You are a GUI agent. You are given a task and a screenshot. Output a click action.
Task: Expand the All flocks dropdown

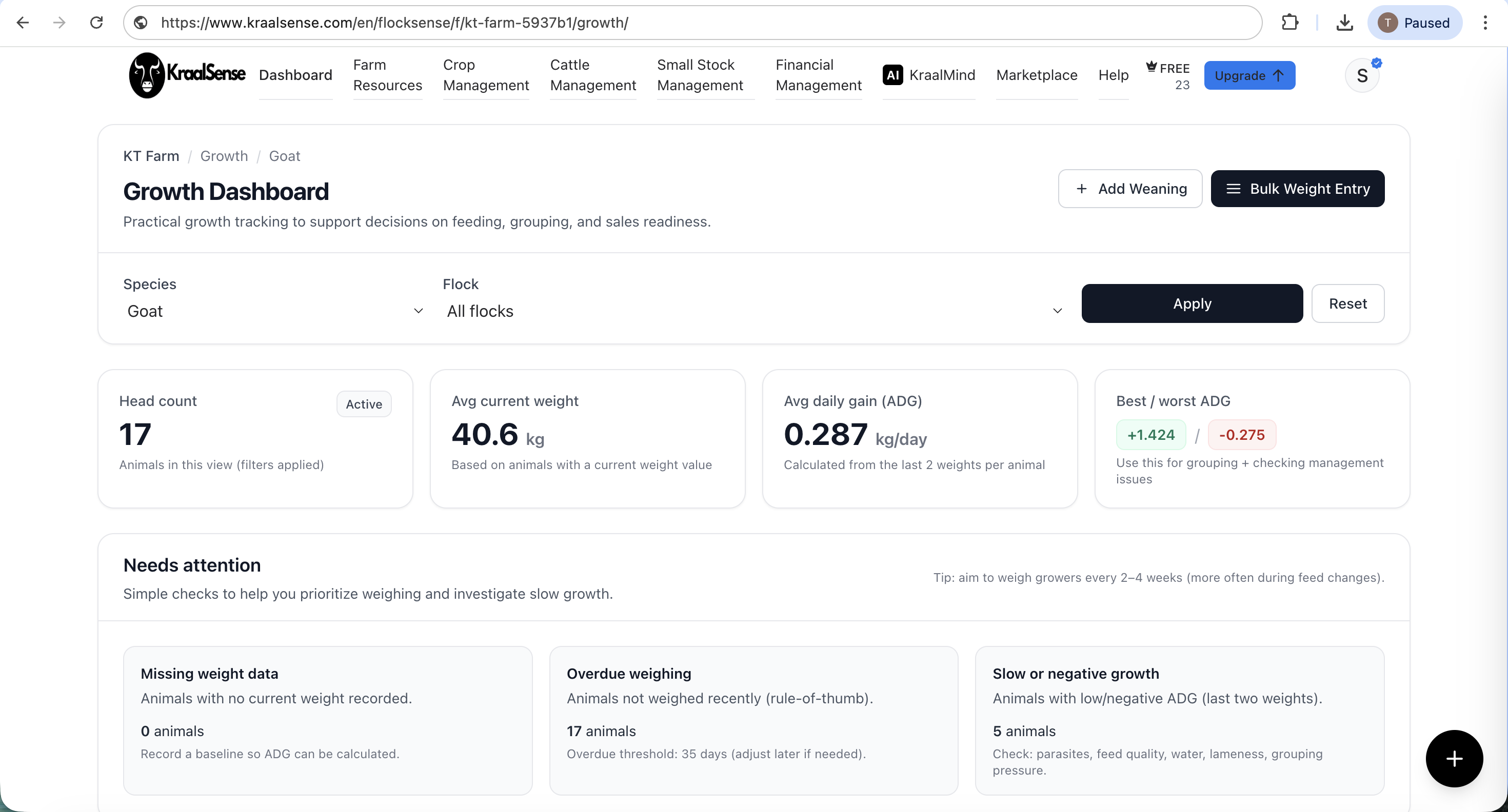click(x=754, y=311)
